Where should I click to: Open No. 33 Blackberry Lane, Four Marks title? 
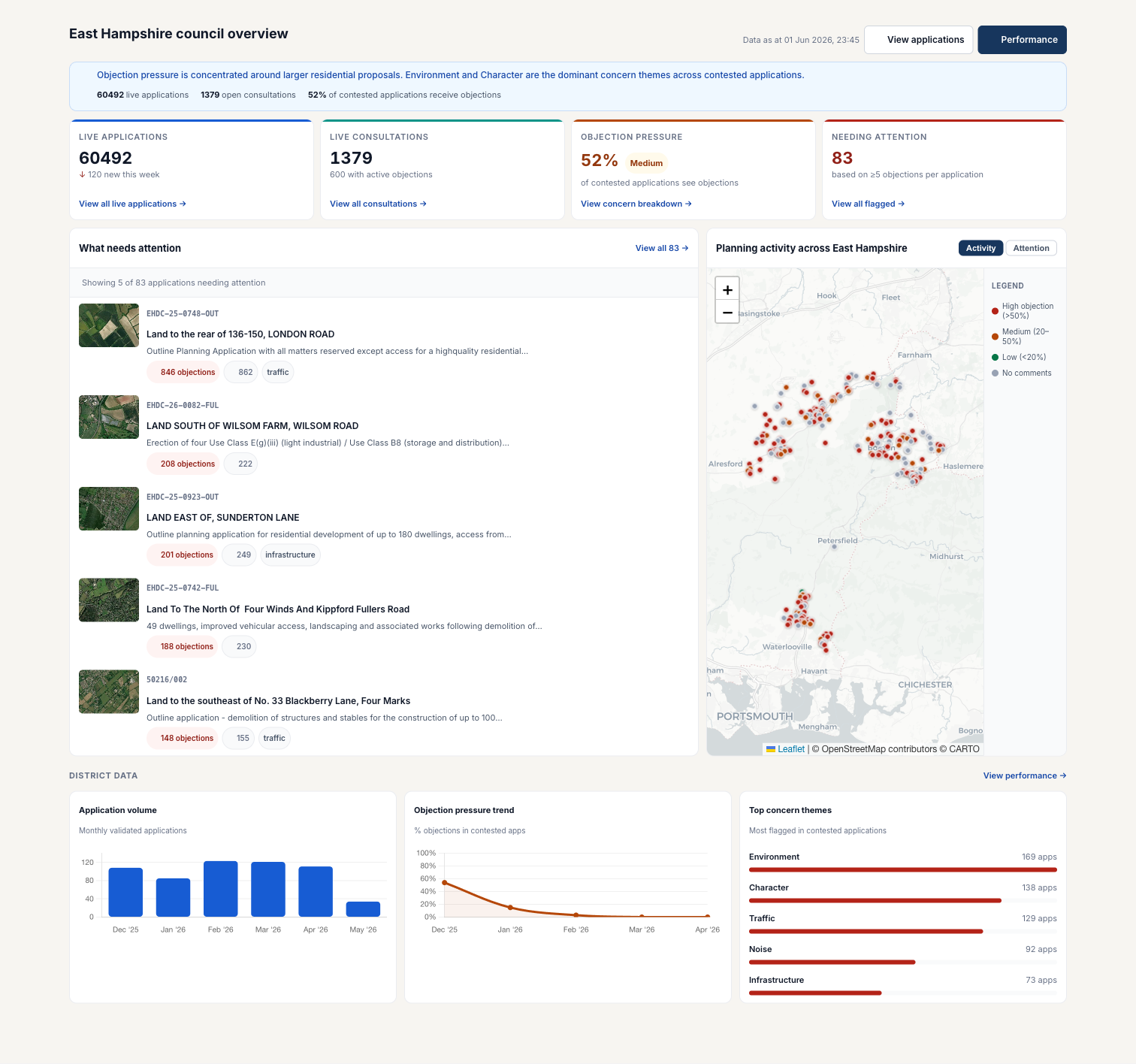[x=278, y=701]
